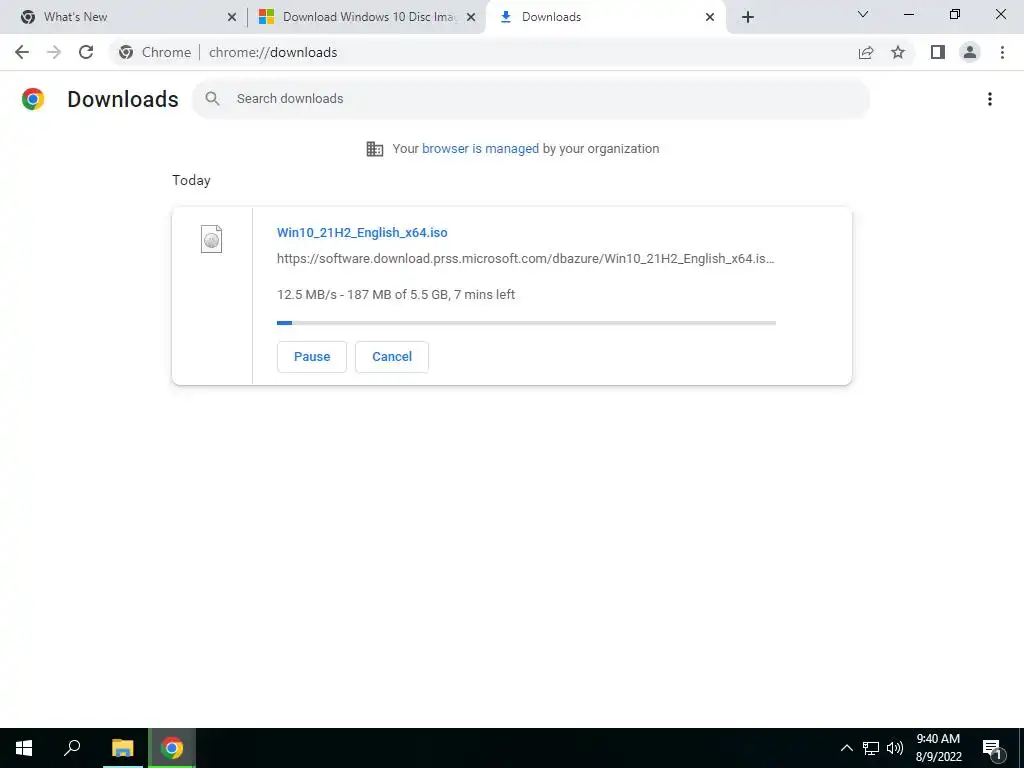Open the browser side panel
Screen dimensions: 1024x768
pyautogui.click(x=938, y=52)
